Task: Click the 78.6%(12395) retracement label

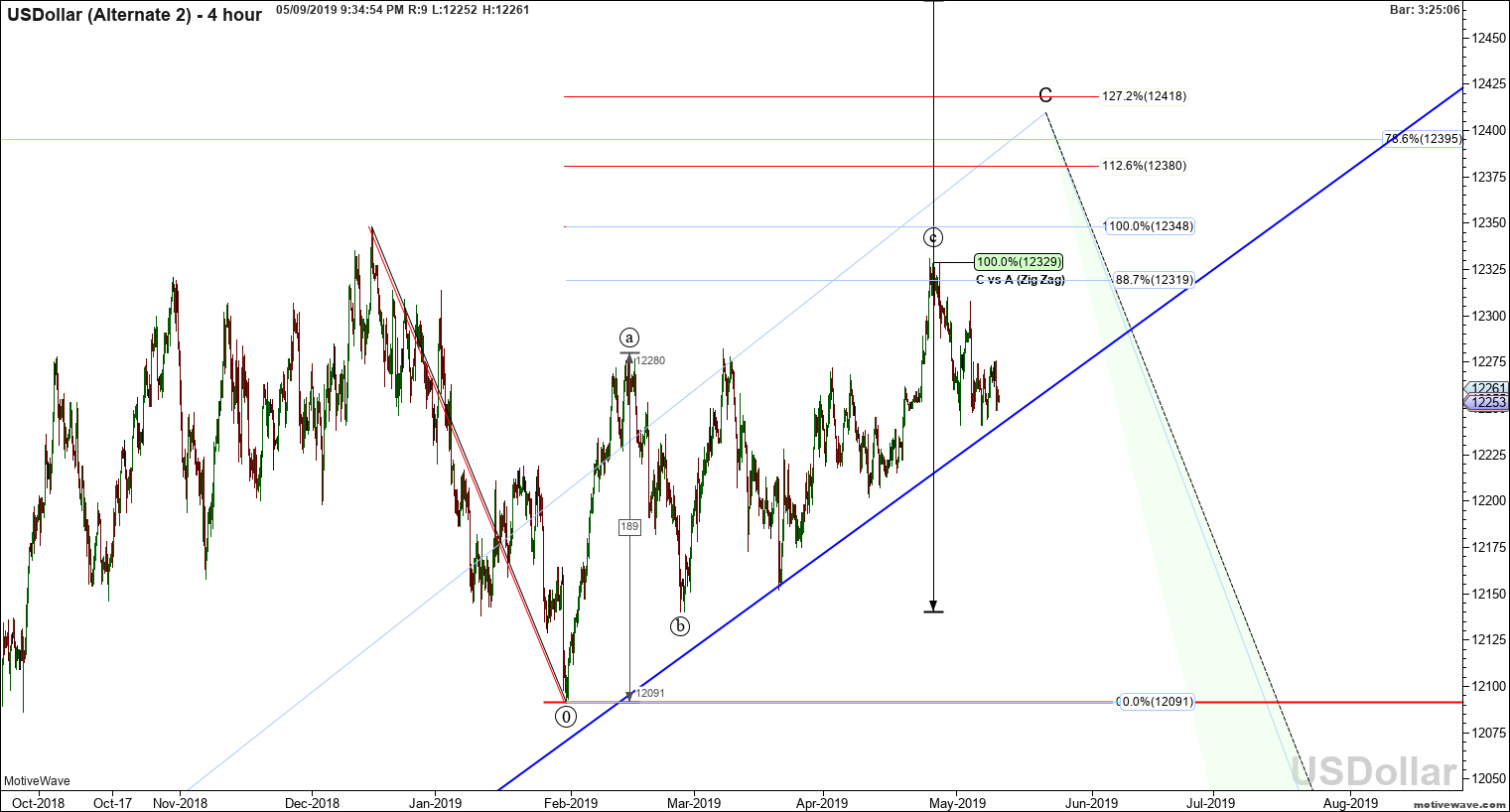Action: click(x=1423, y=139)
